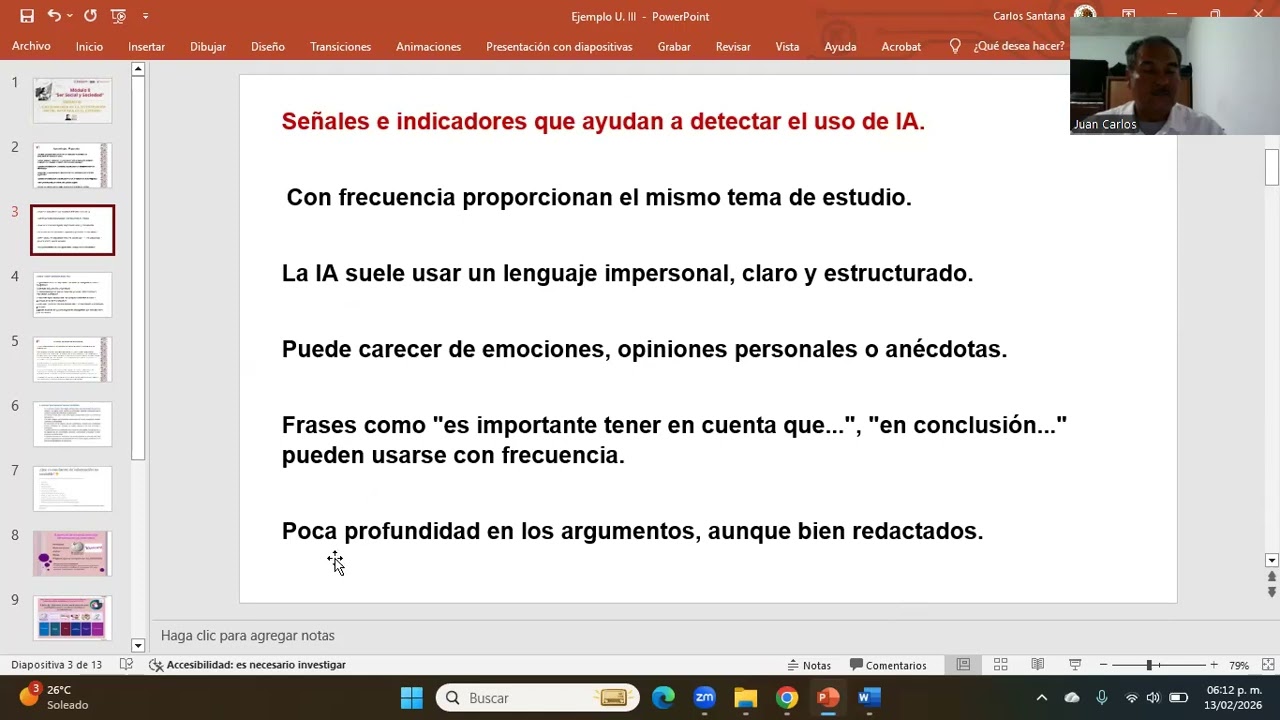
Task: Open Word from taskbar
Action: 869,698
